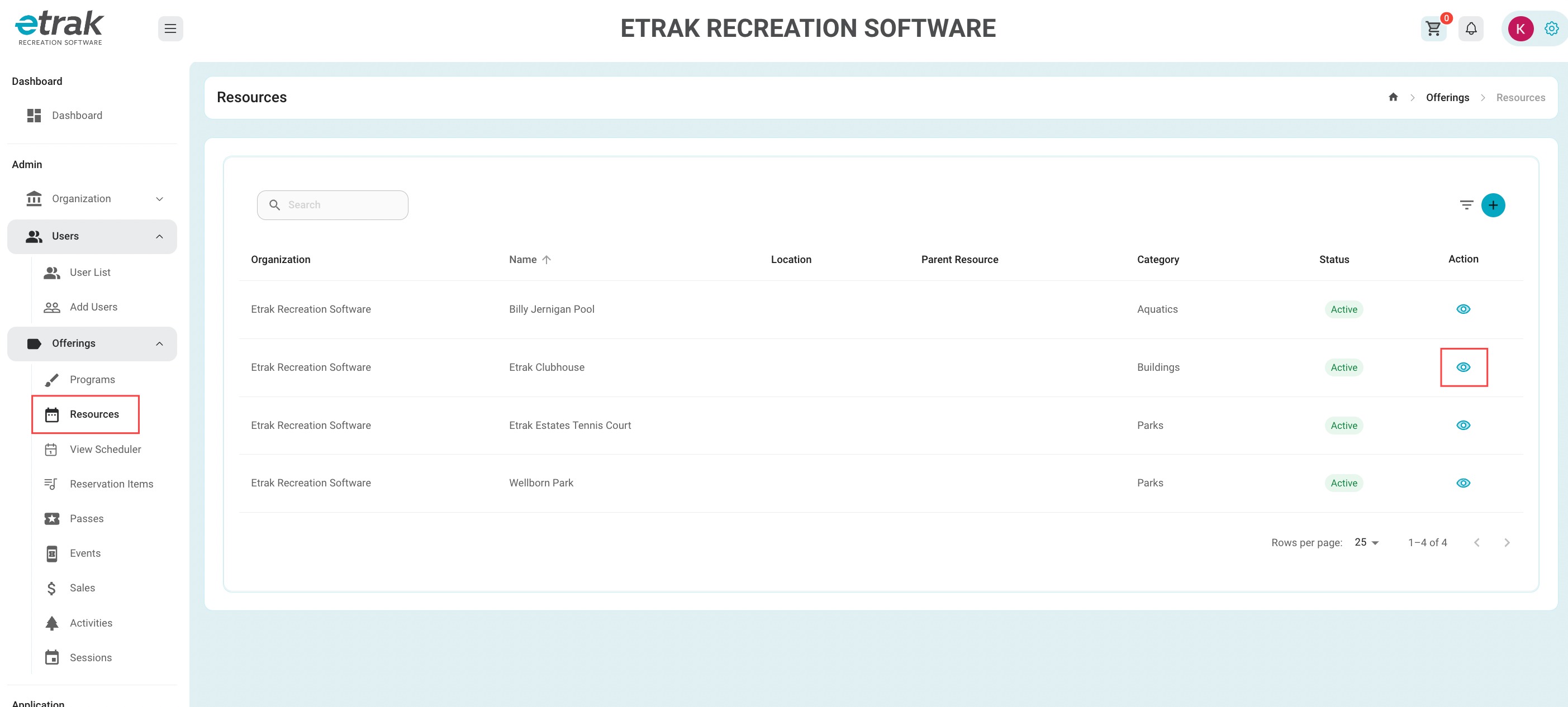Click the Reservation Items list icon
The image size is (1568, 707).
(51, 484)
